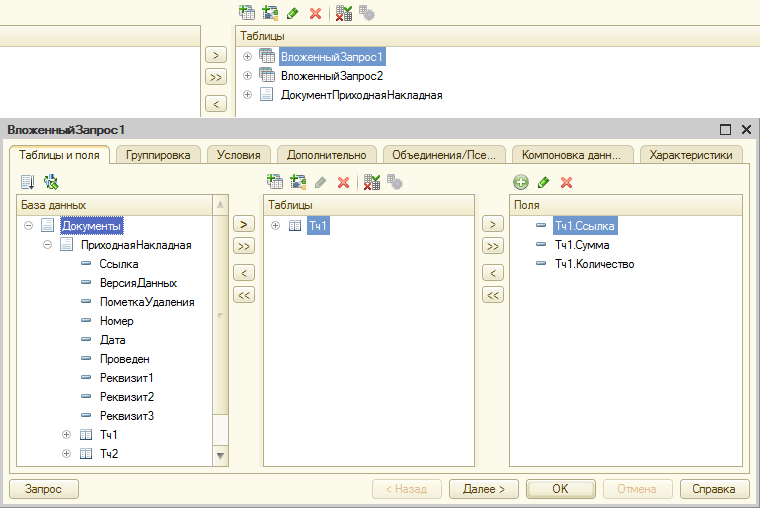Expand the ВложенныйЗапрос2 tree node
The image size is (760, 508).
click(x=248, y=76)
